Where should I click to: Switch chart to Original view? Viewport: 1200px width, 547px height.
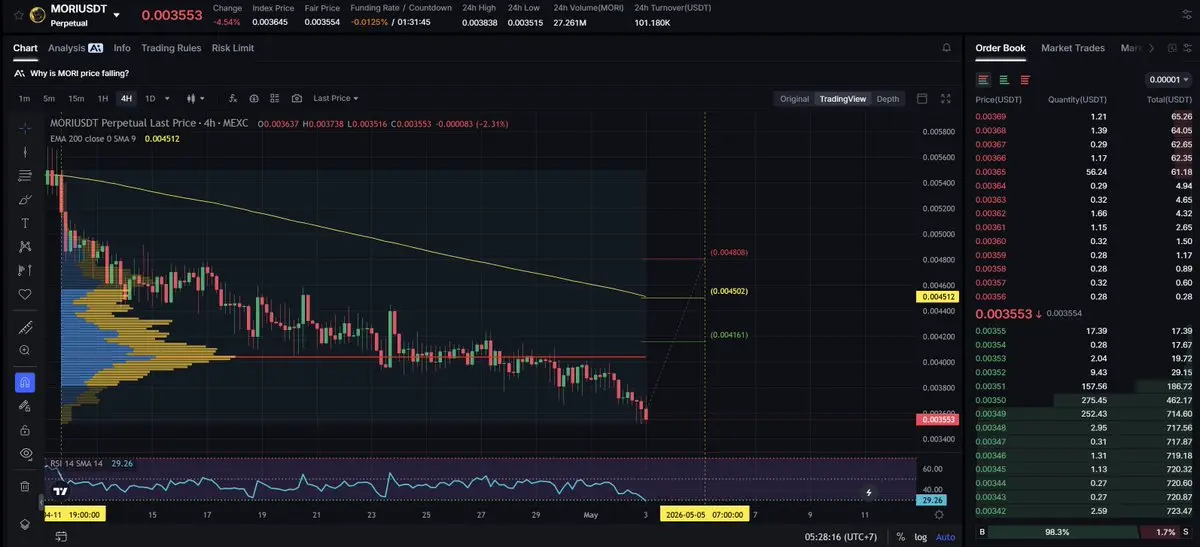(794, 99)
